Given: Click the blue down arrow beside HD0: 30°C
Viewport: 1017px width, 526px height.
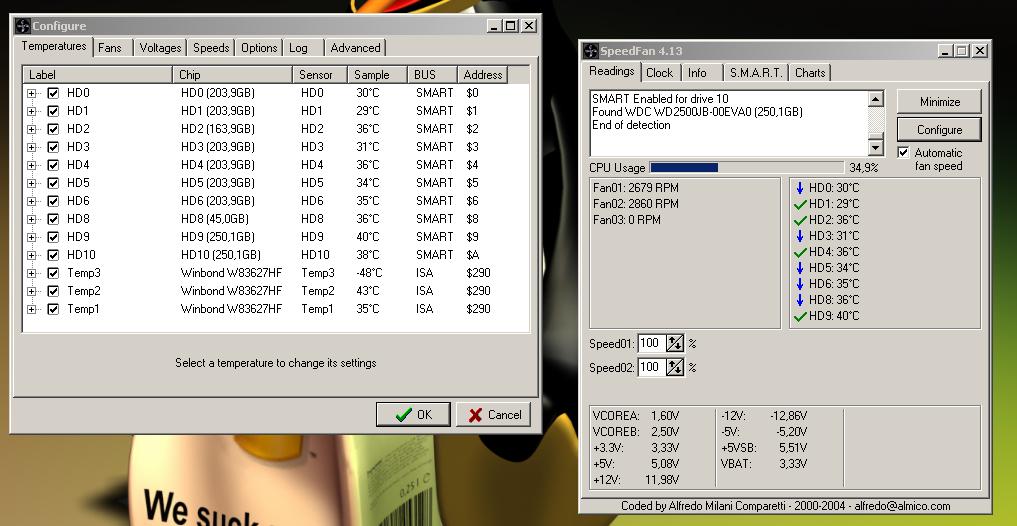Looking at the screenshot, I should coord(800,188).
